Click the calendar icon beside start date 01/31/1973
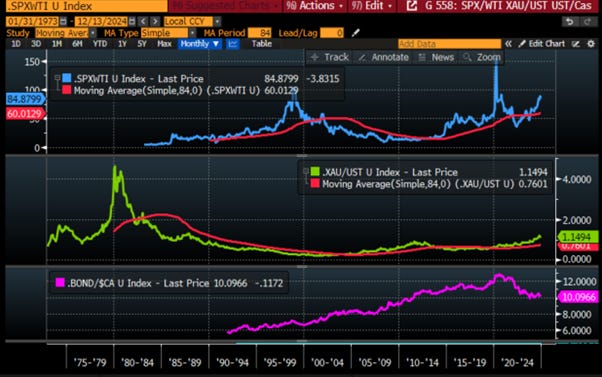 coord(63,21)
